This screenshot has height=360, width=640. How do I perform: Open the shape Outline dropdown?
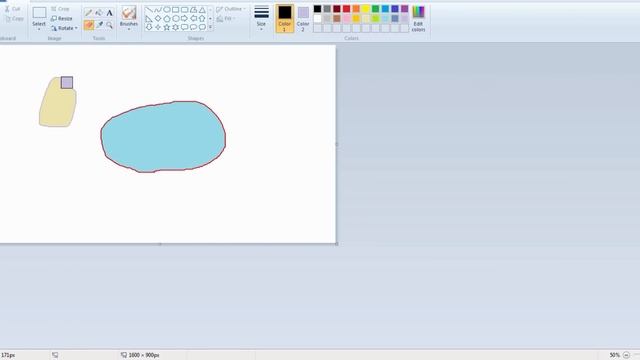(x=231, y=9)
